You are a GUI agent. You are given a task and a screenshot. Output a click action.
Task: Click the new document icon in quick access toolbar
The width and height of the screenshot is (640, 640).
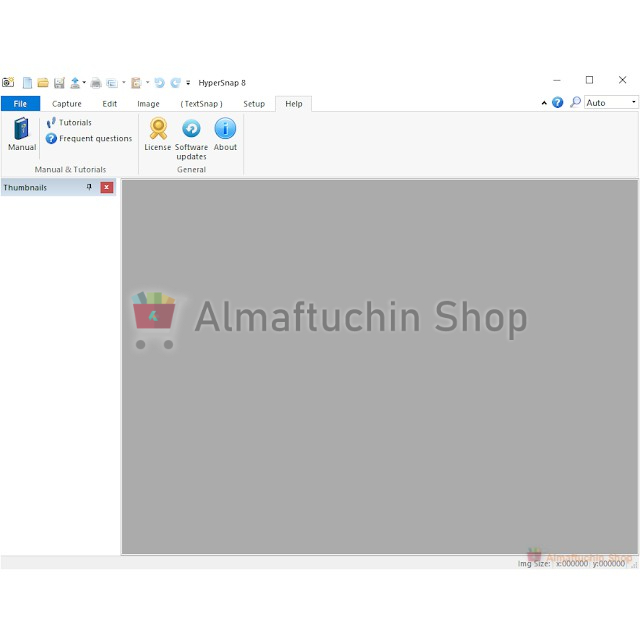click(x=27, y=83)
